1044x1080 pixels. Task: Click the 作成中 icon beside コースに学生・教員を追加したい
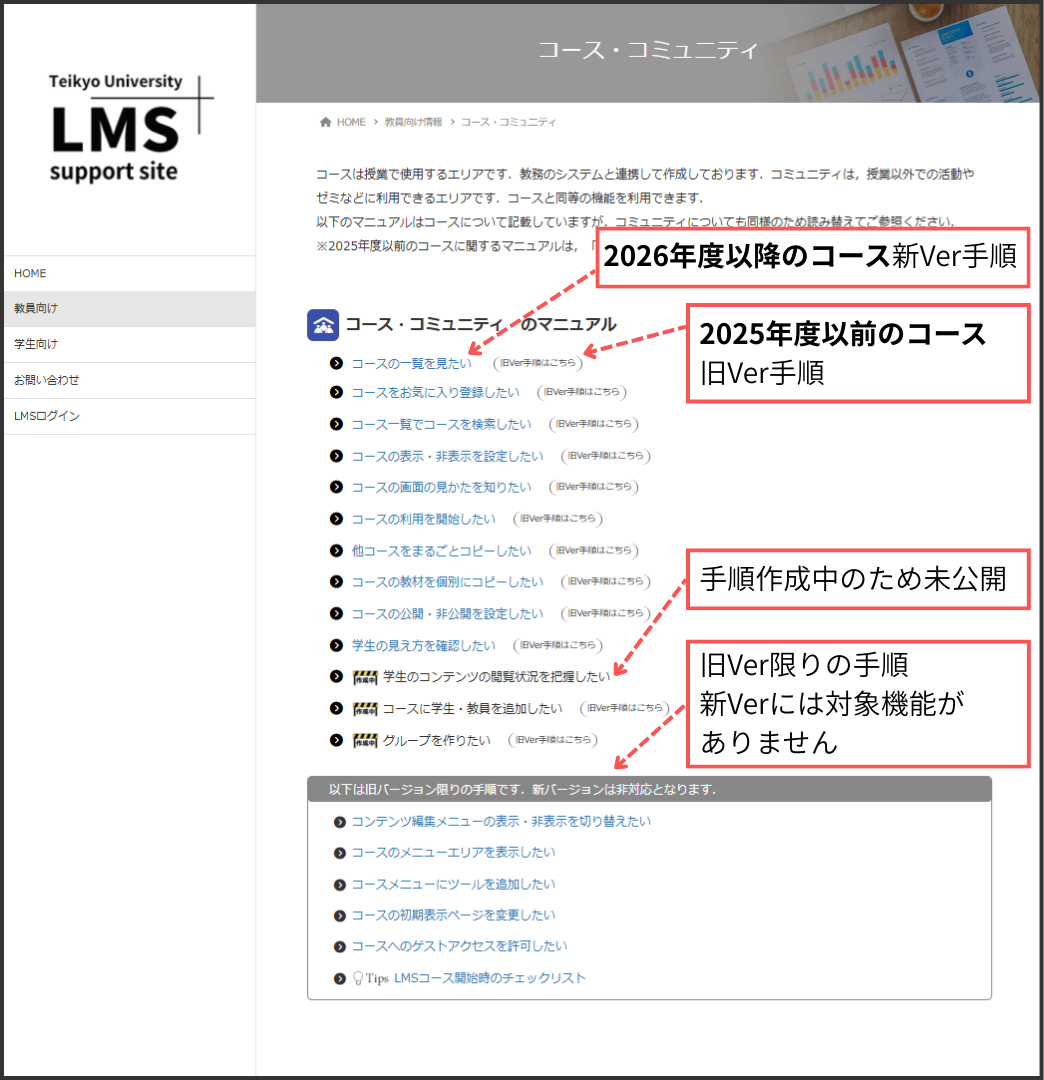click(x=365, y=709)
